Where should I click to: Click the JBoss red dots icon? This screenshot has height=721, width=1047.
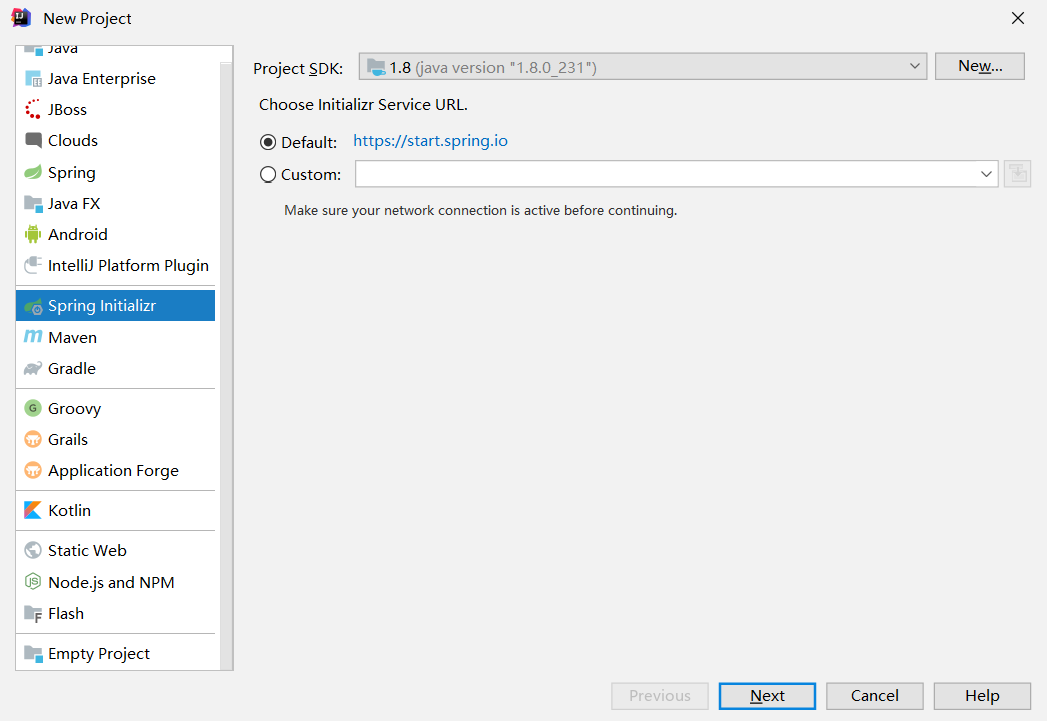tap(33, 109)
